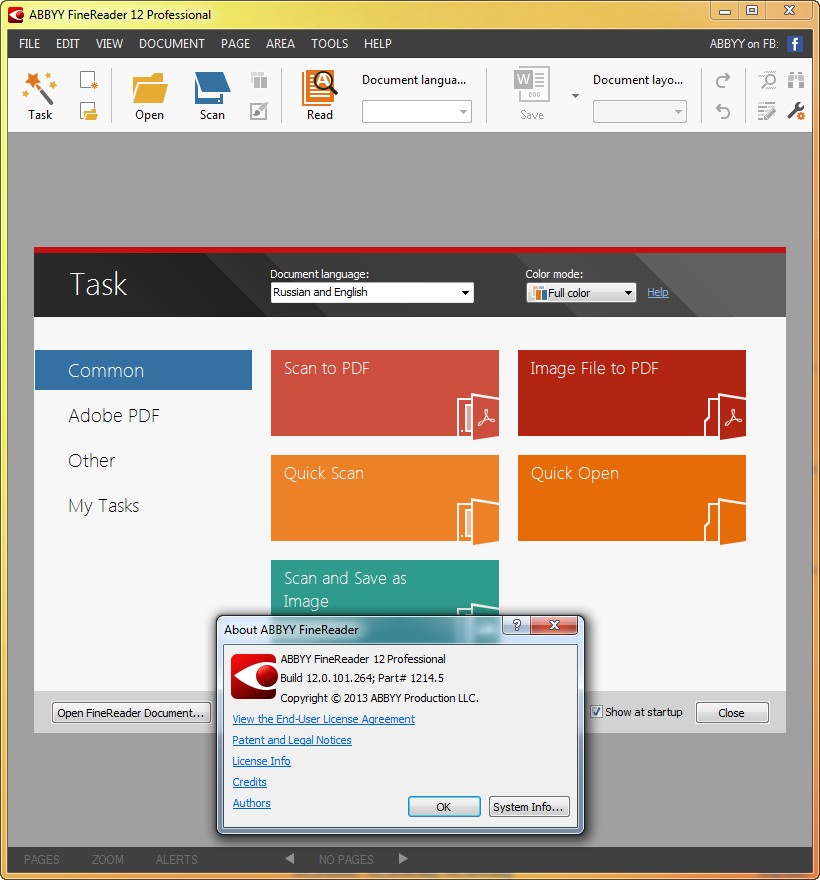Image resolution: width=820 pixels, height=880 pixels.
Task: Open the EDIT menu
Action: tap(67, 44)
